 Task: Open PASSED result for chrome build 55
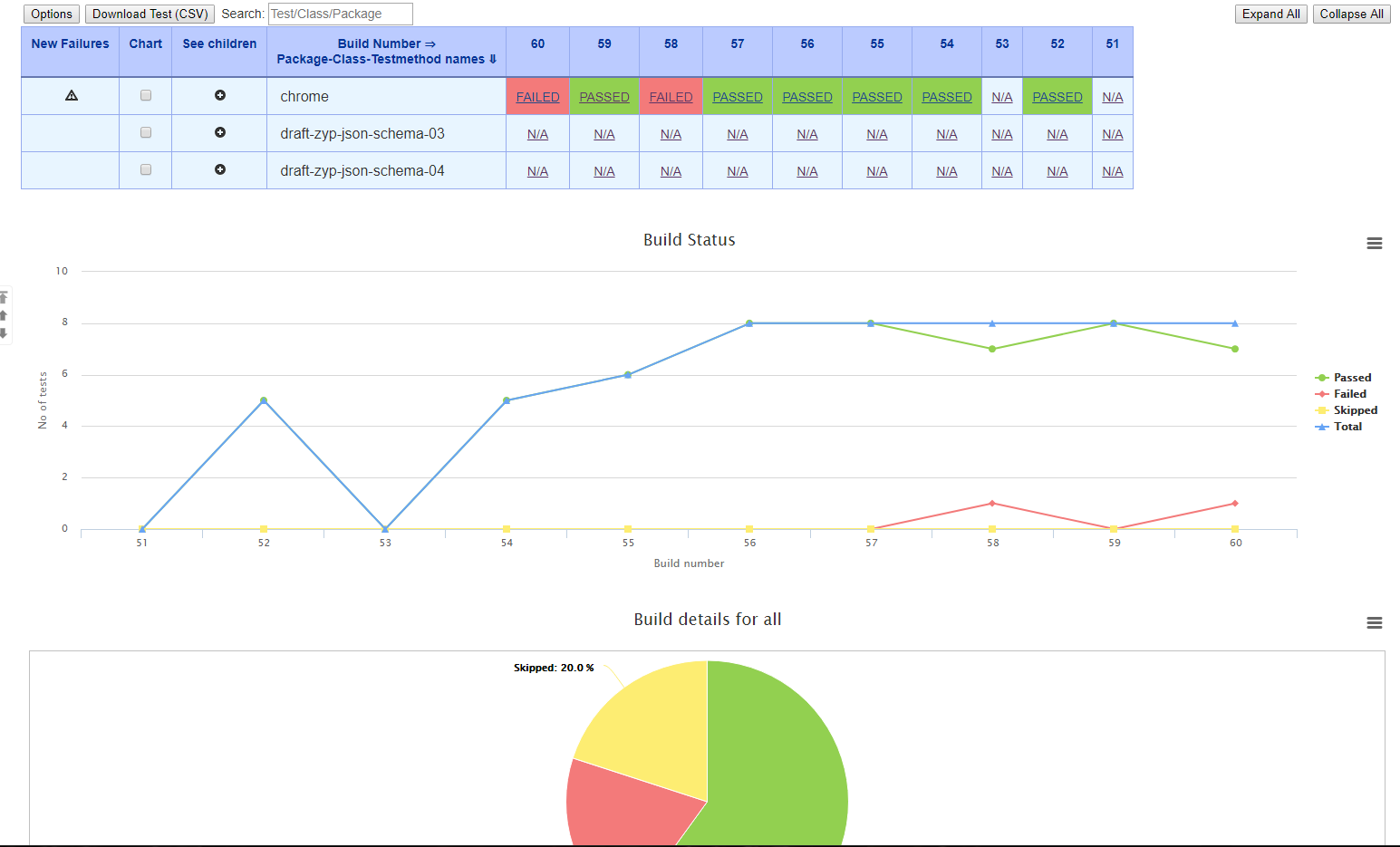(877, 97)
